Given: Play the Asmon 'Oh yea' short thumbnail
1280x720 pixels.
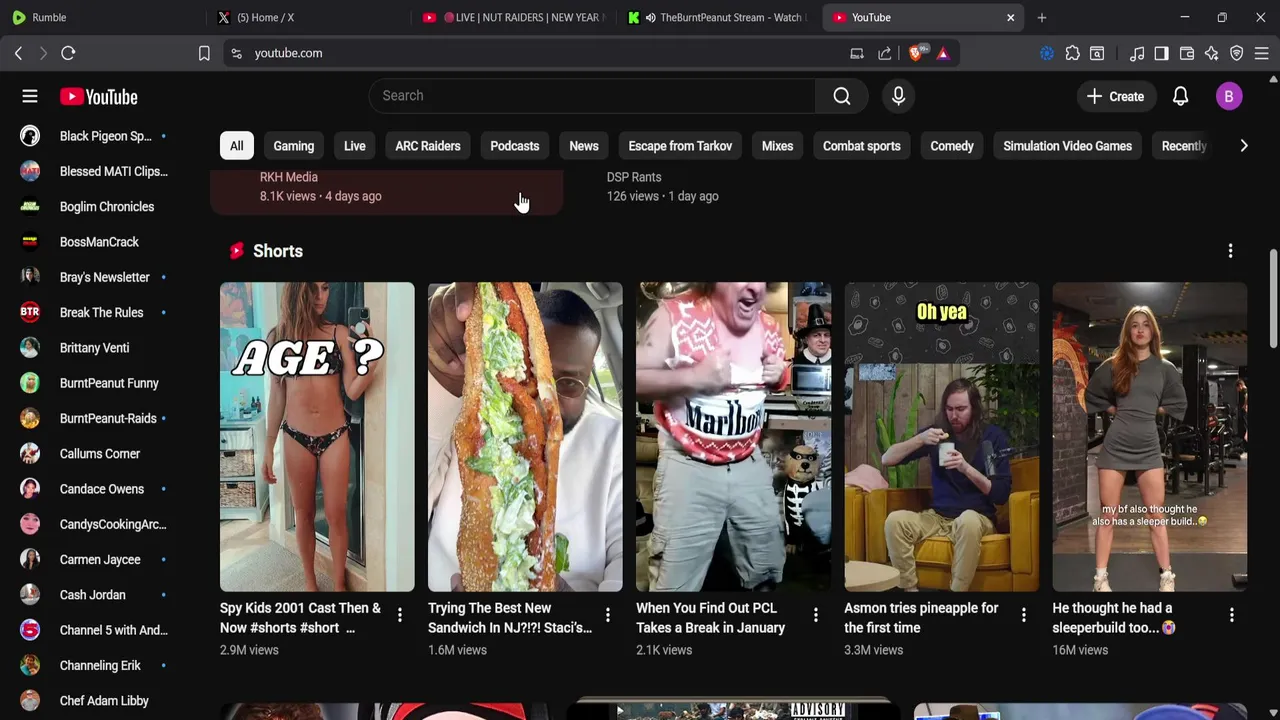Looking at the screenshot, I should pos(941,437).
